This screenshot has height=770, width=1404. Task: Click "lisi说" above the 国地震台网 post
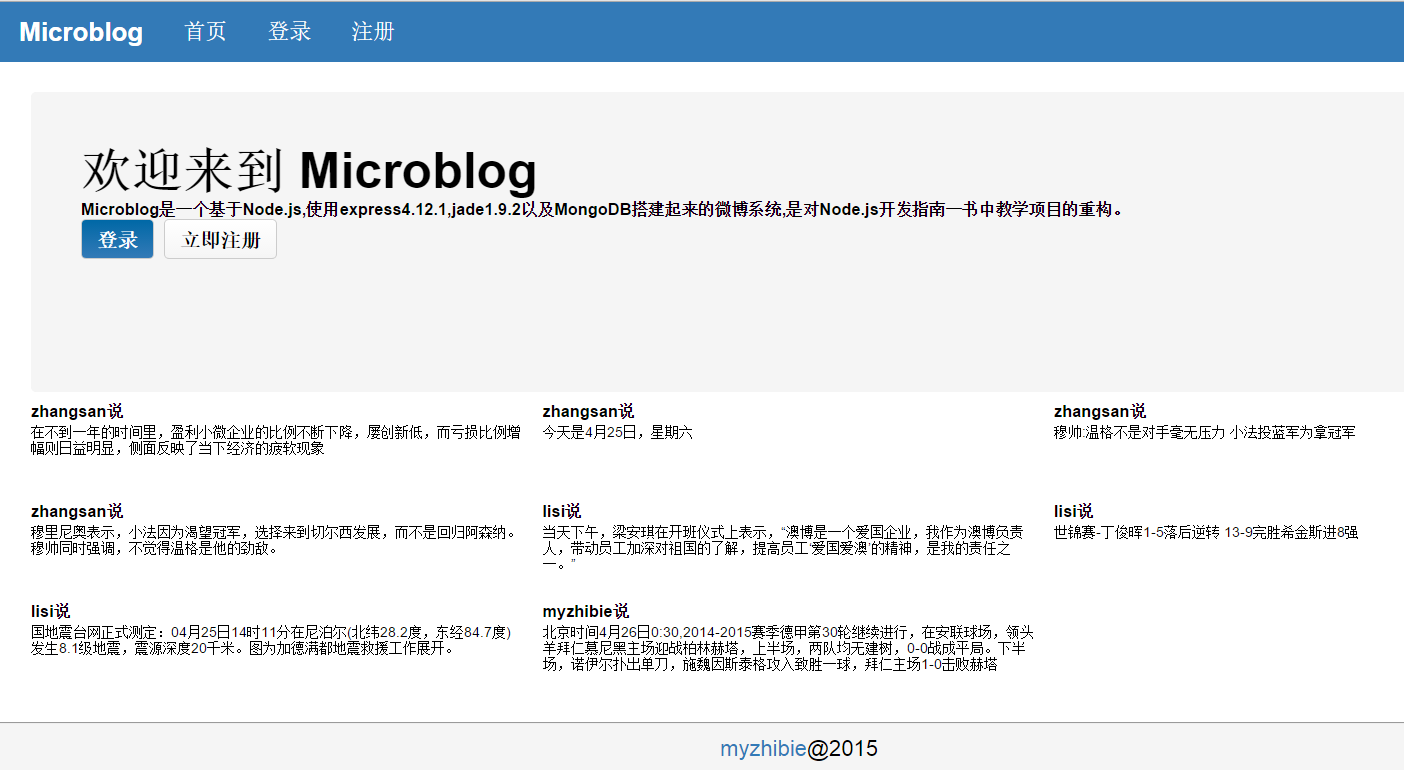[x=50, y=611]
